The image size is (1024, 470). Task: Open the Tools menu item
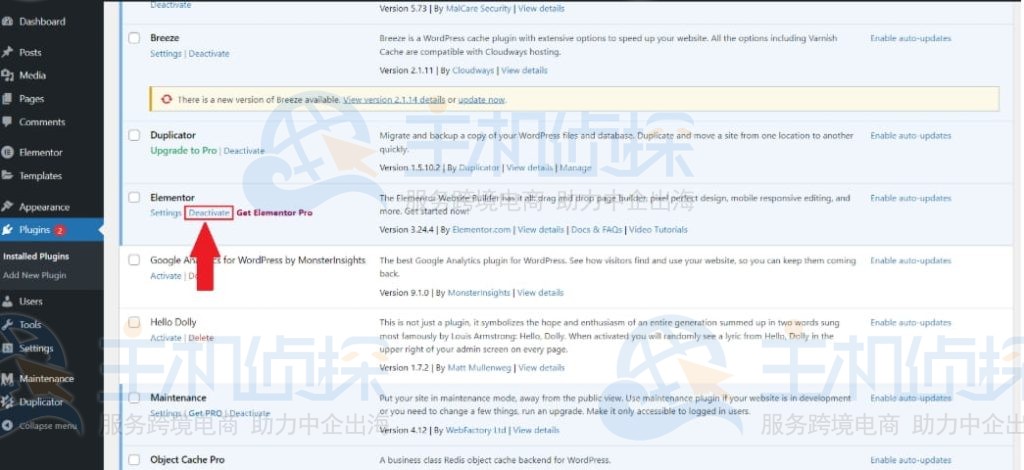coord(30,324)
